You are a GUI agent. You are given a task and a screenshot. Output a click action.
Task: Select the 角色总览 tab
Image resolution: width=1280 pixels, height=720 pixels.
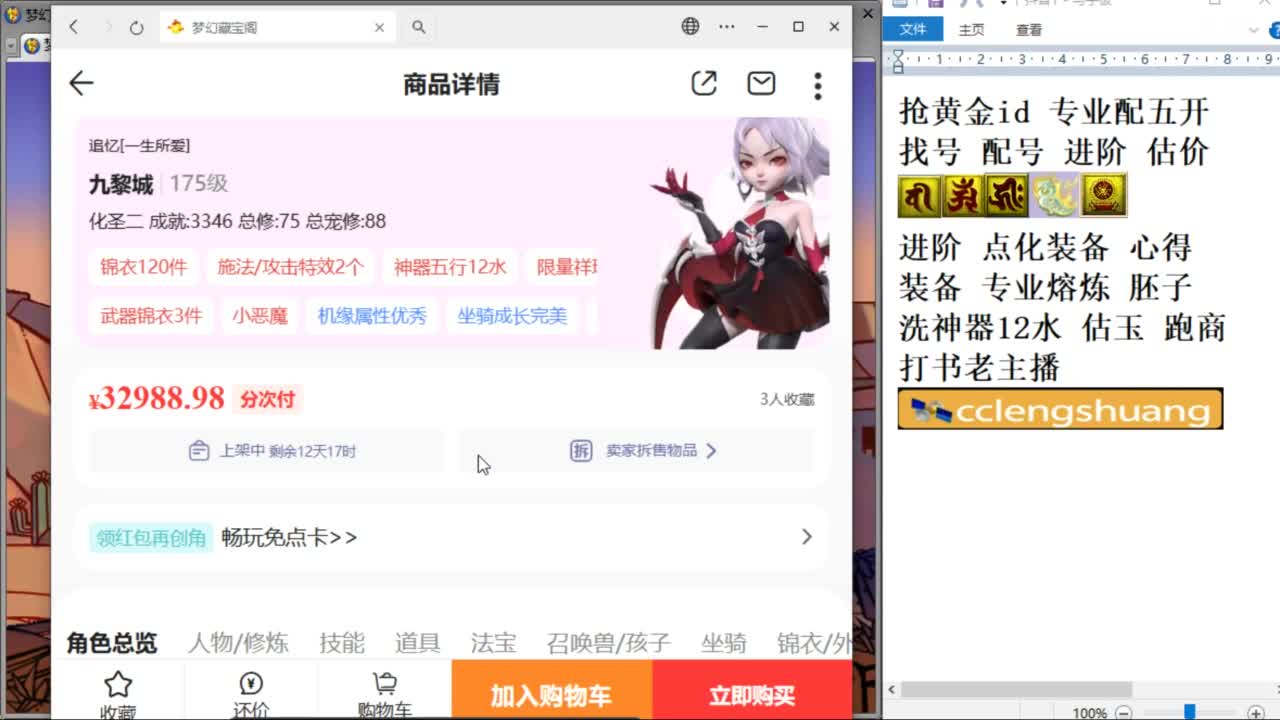(112, 643)
